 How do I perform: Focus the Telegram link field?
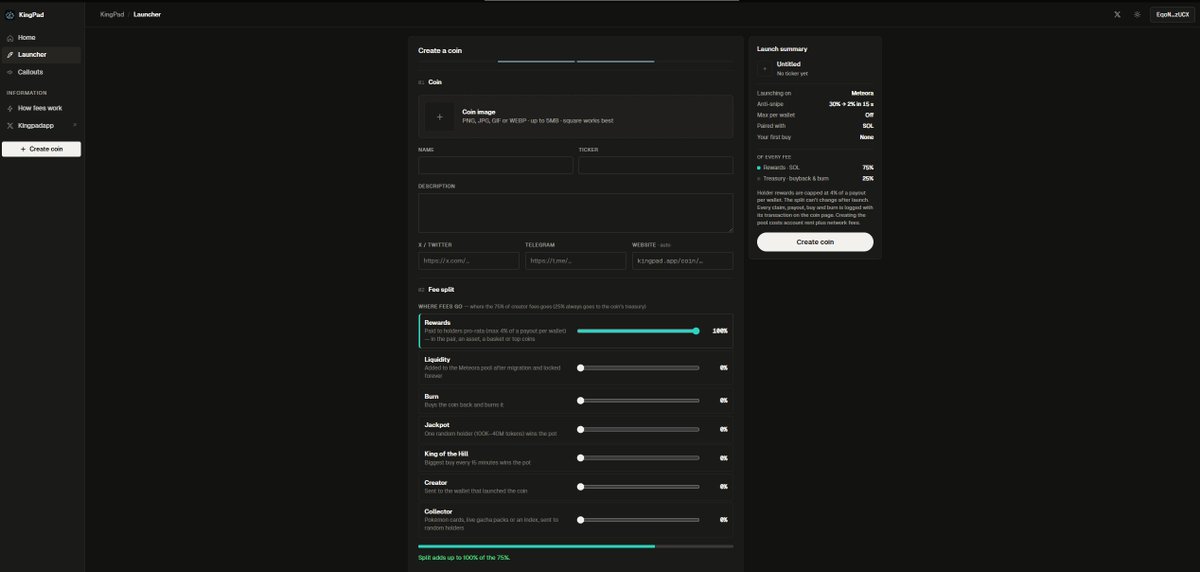(x=575, y=261)
